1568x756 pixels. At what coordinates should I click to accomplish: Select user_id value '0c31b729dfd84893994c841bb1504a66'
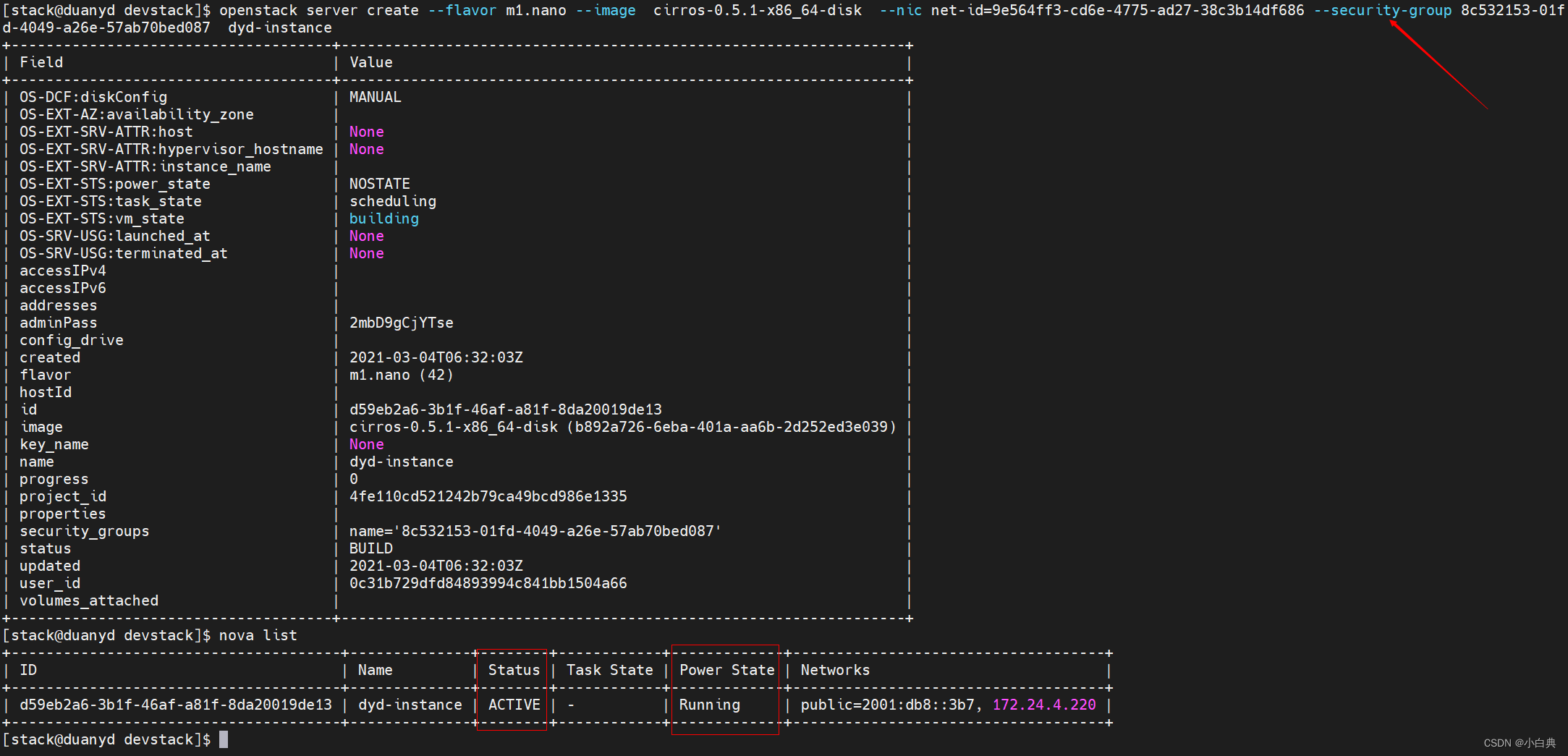488,583
